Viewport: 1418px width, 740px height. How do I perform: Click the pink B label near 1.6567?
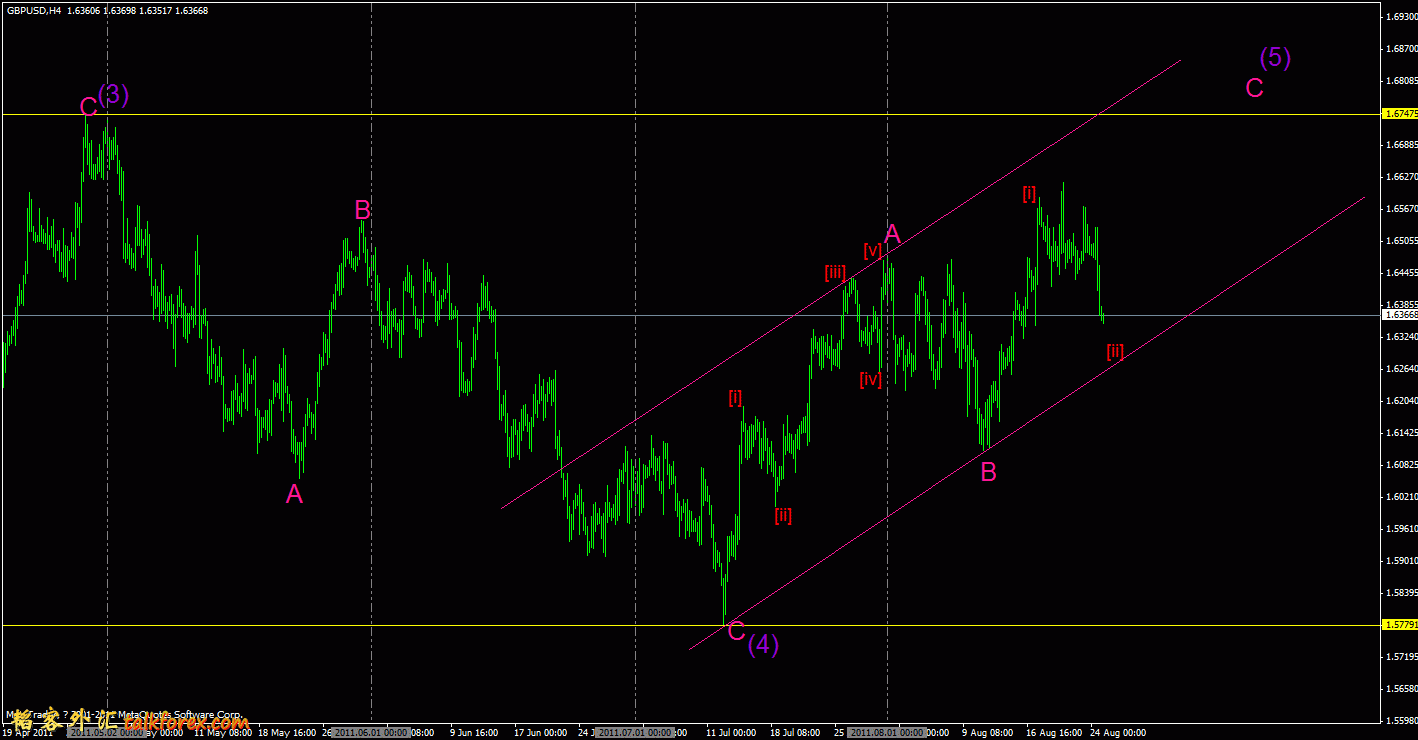click(x=363, y=210)
